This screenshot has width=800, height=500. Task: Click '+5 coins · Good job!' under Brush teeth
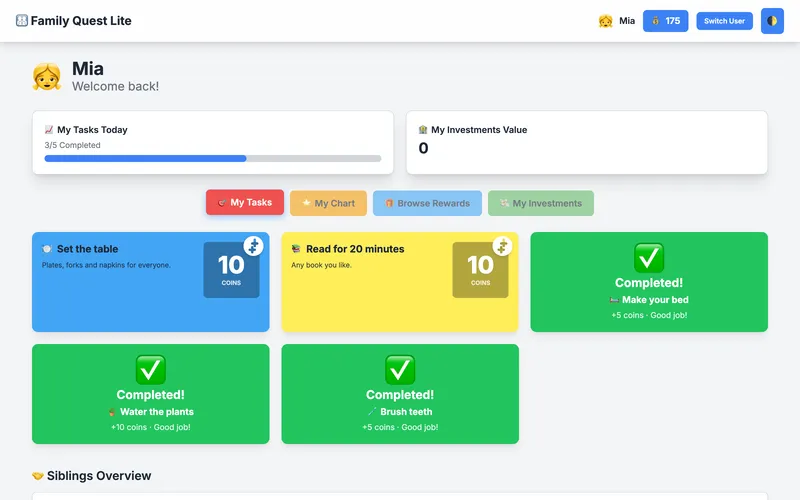coord(400,427)
